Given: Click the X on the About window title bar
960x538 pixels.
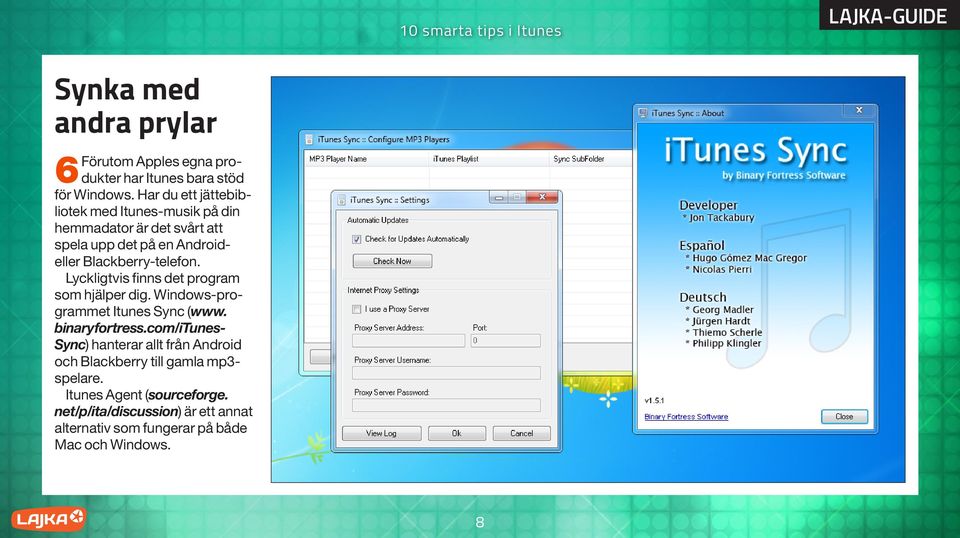Looking at the screenshot, I should tap(859, 110).
